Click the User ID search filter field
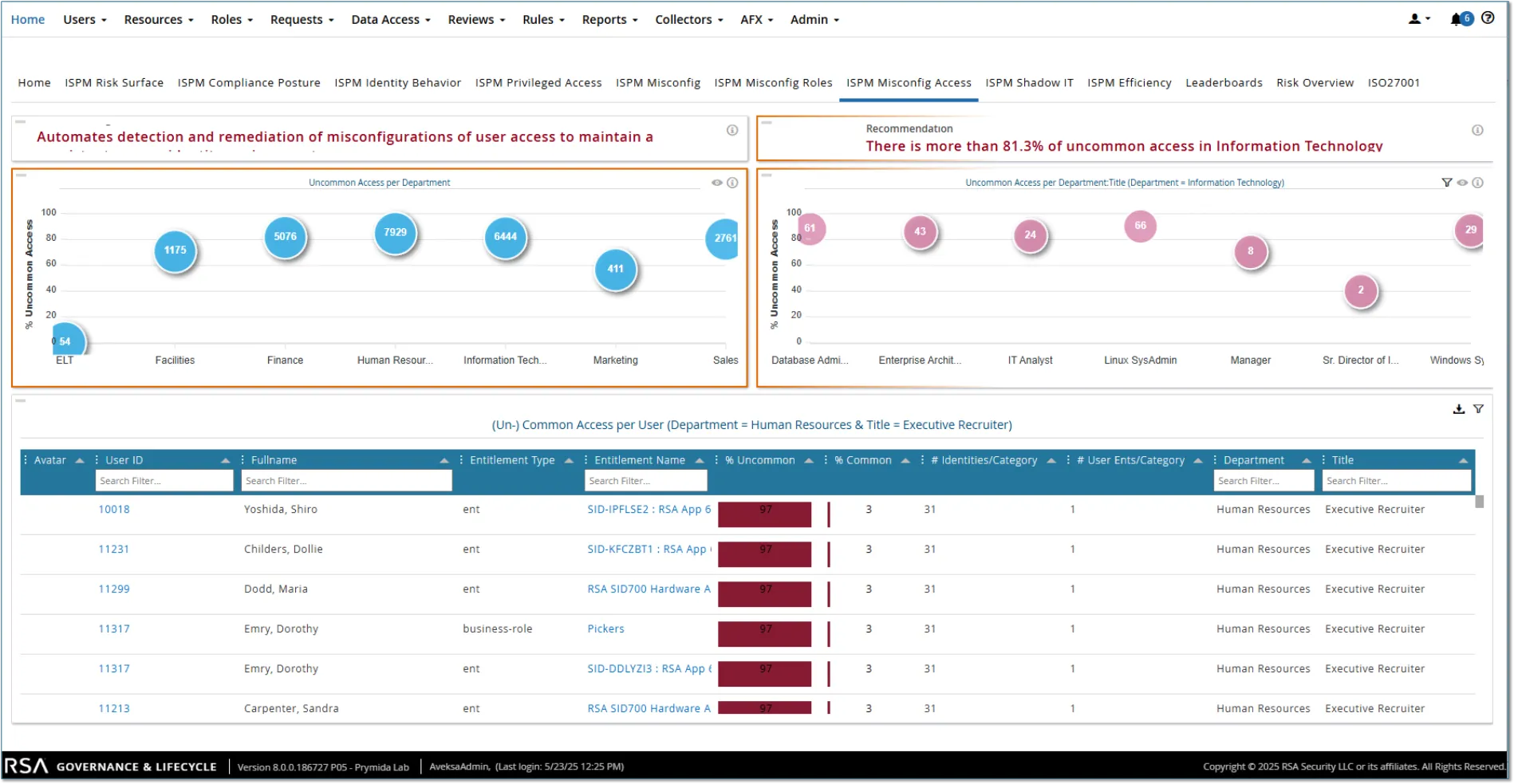 click(164, 481)
